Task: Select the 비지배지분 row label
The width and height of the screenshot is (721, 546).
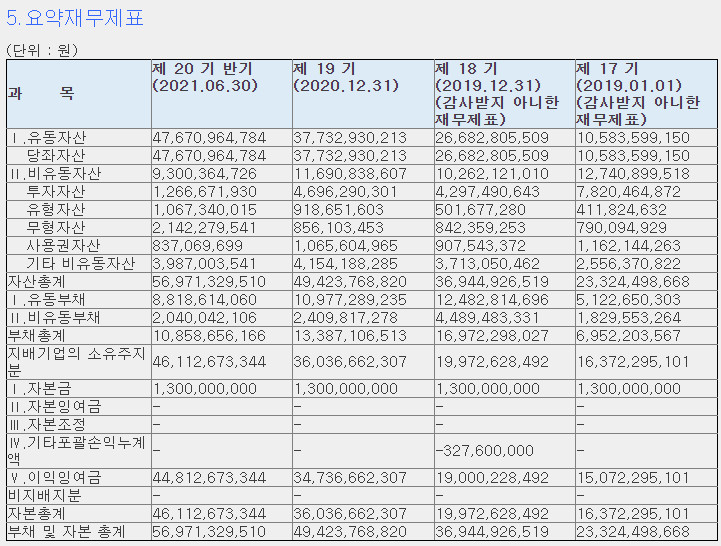Action: tap(44, 495)
